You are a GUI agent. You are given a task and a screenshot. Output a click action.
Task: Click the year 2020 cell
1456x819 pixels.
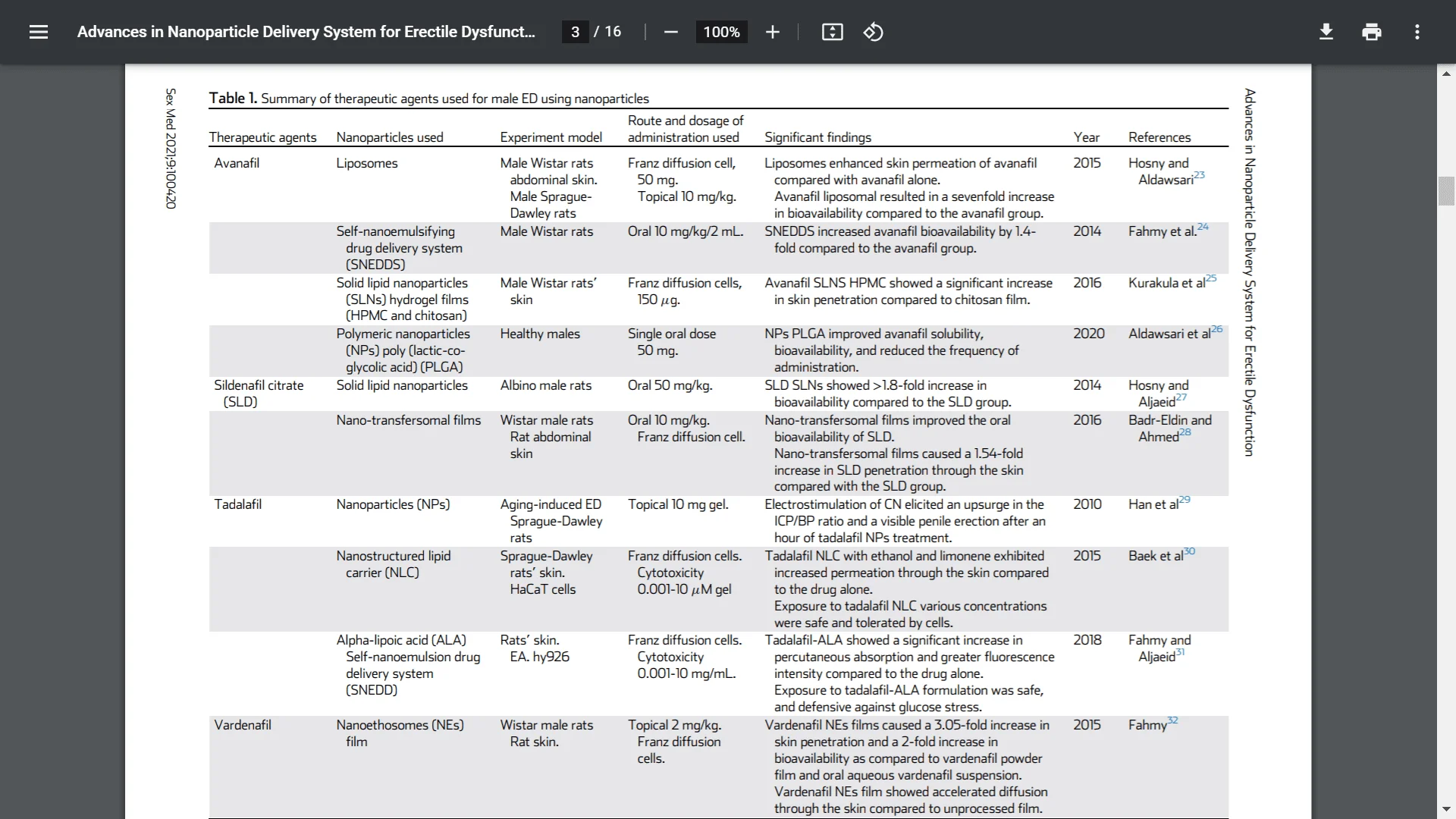tap(1089, 334)
